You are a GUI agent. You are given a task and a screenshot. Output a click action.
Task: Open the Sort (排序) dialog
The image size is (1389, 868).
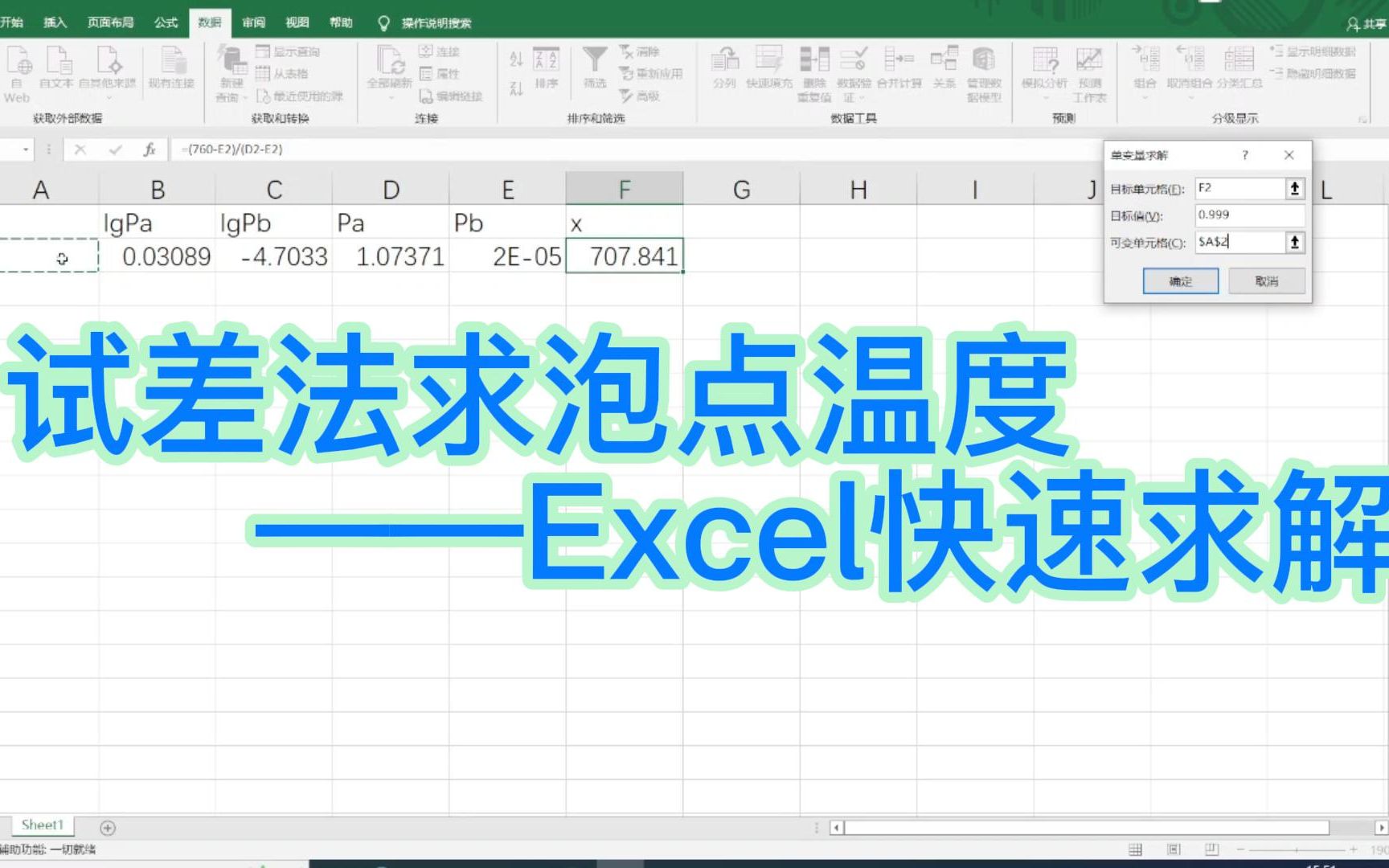[546, 68]
